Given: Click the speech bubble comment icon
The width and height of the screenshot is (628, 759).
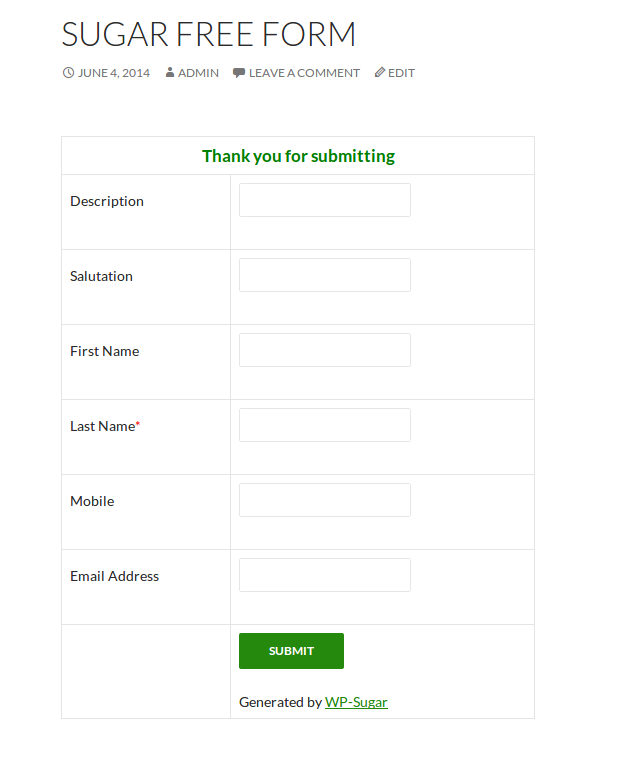Looking at the screenshot, I should point(239,73).
